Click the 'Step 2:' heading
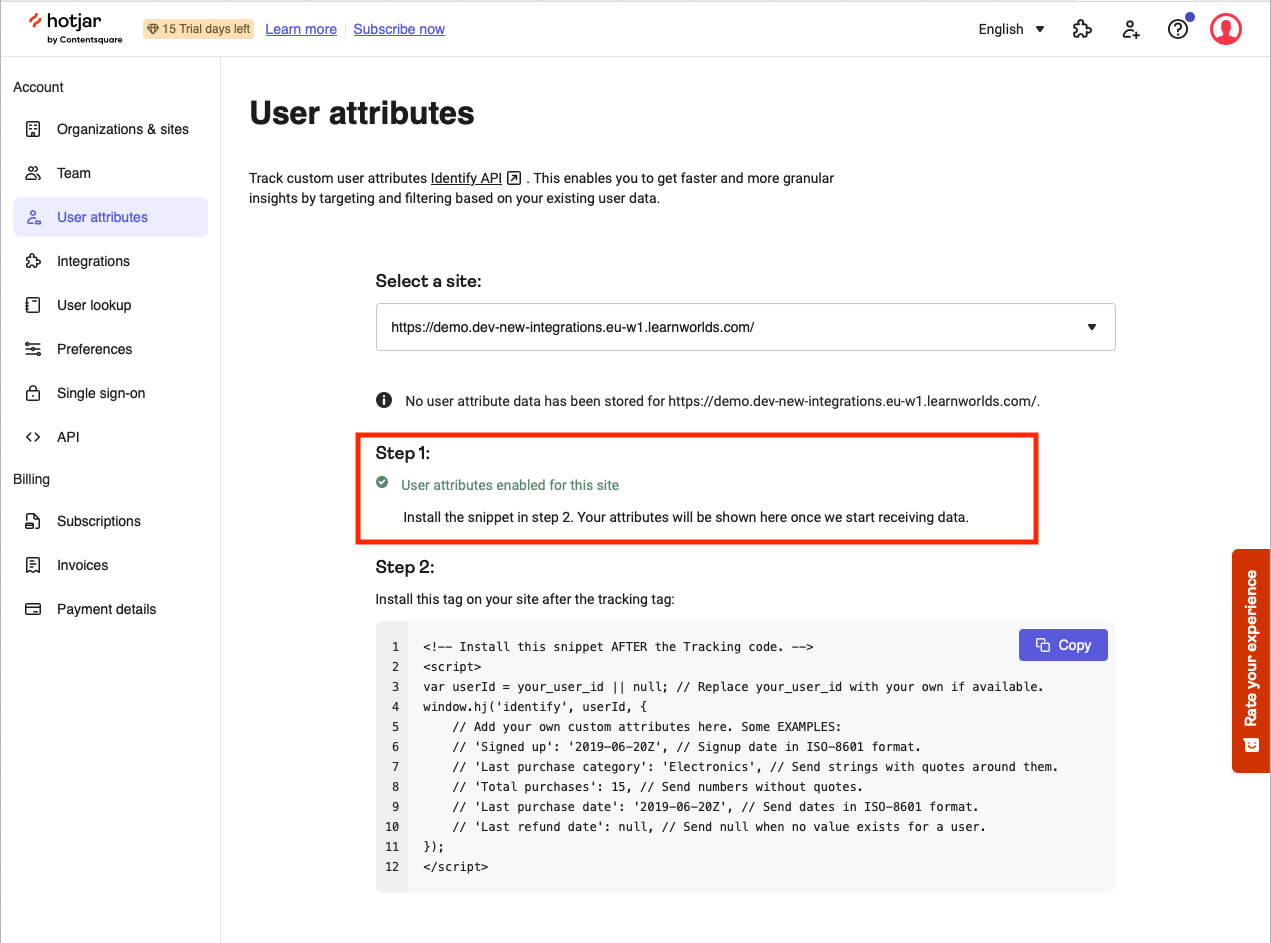This screenshot has height=943, width=1271. coord(405,567)
